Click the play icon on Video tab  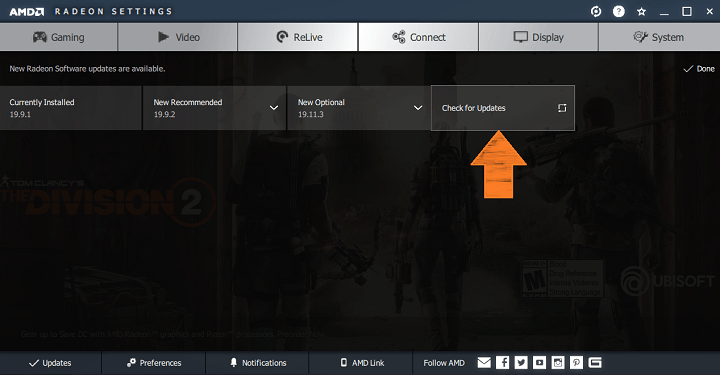(x=163, y=37)
